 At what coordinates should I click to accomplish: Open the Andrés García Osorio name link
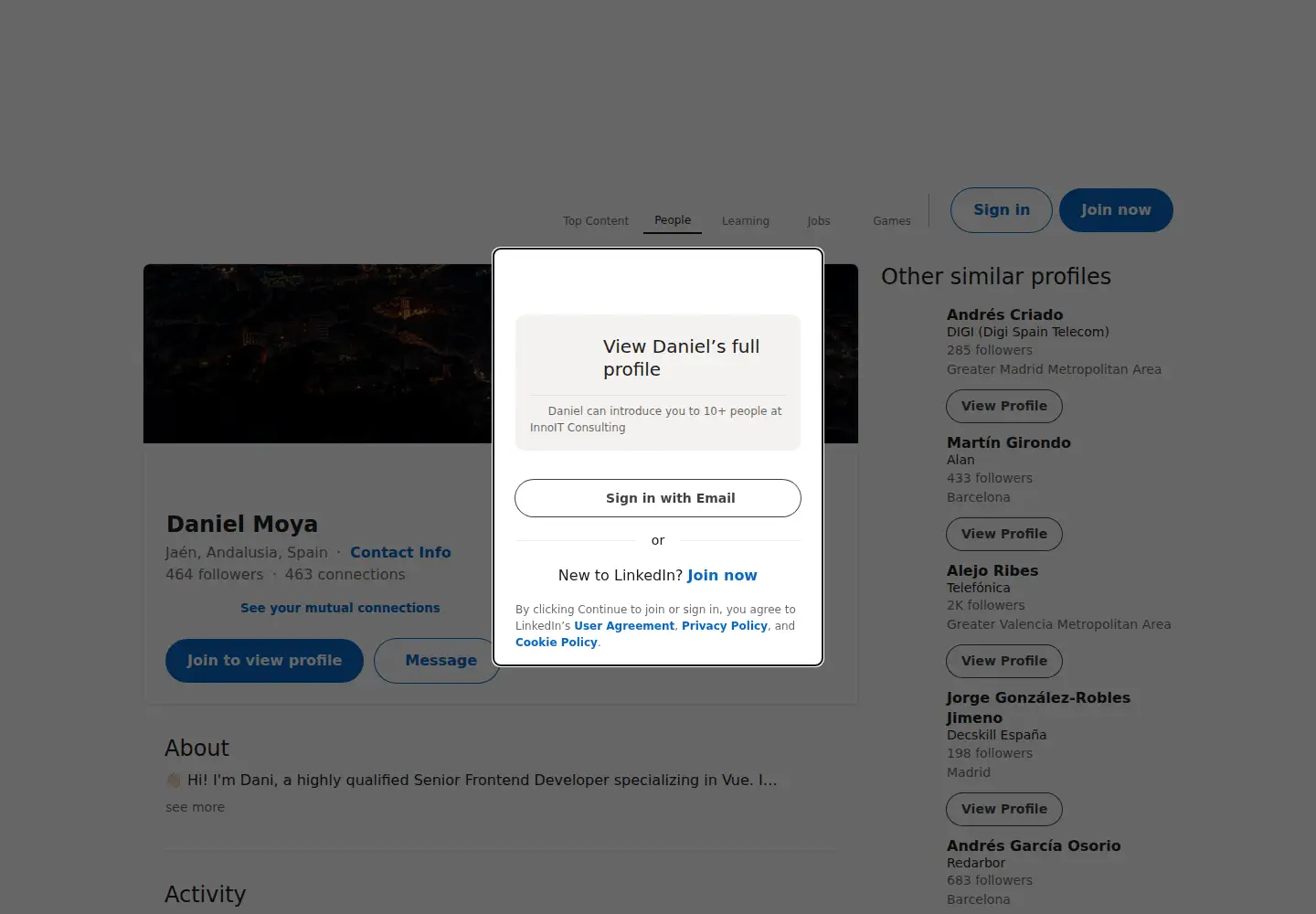[x=1034, y=846]
